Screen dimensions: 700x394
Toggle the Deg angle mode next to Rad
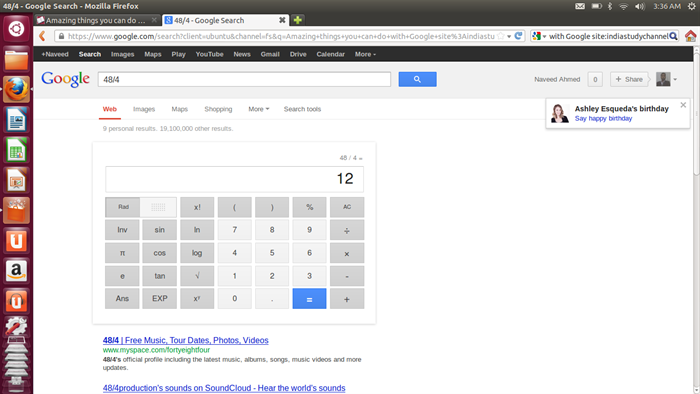coord(158,207)
